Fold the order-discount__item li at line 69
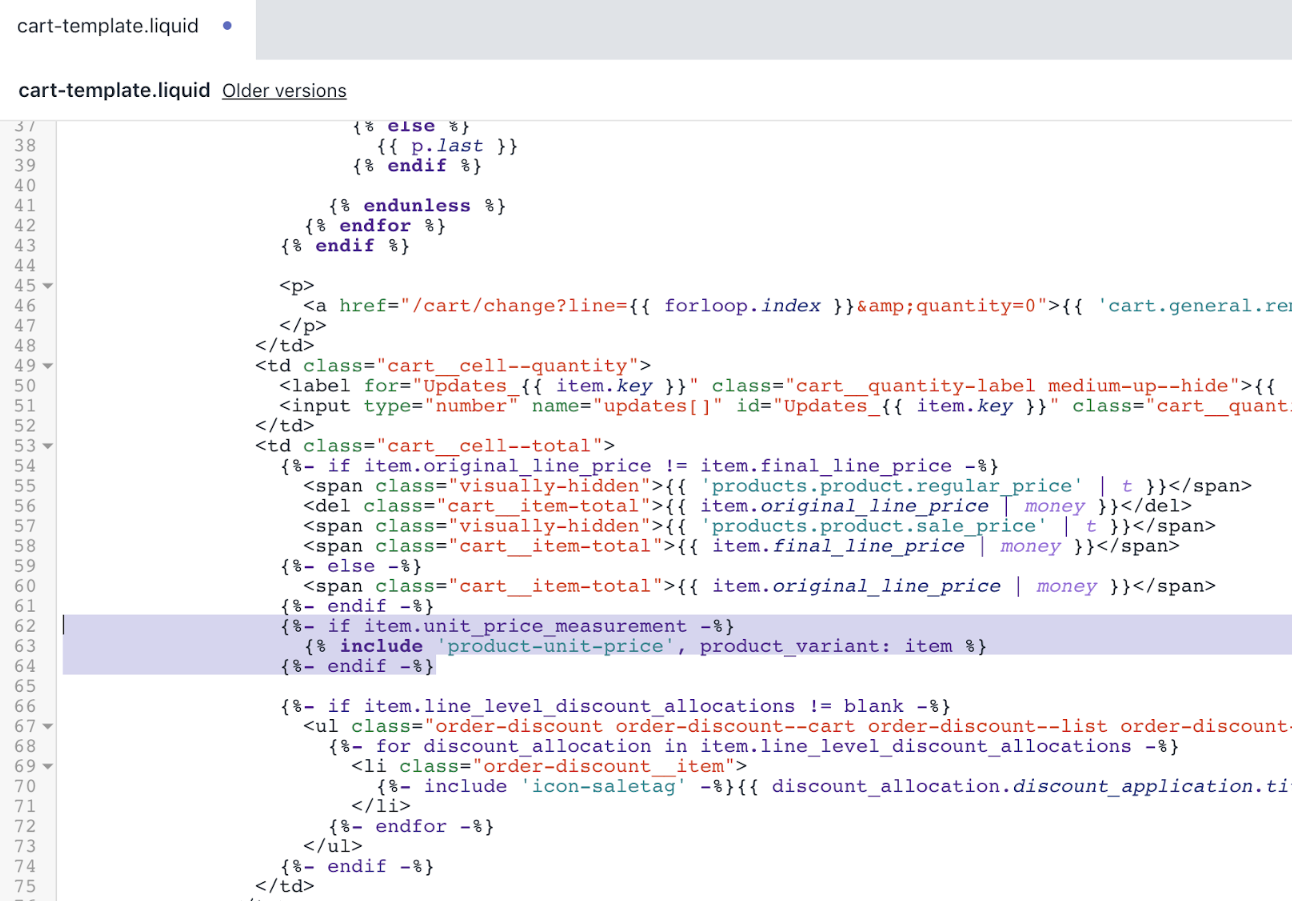1292x901 pixels. [x=48, y=766]
